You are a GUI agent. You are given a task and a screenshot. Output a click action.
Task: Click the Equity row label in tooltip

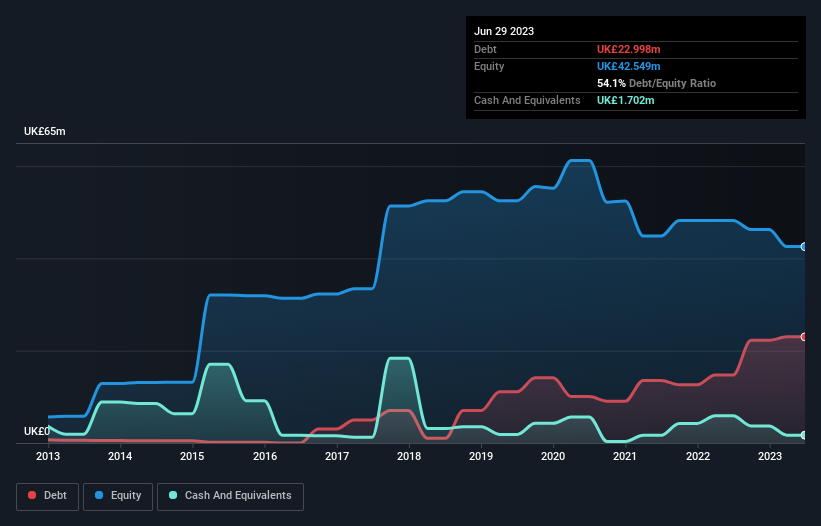(x=489, y=66)
